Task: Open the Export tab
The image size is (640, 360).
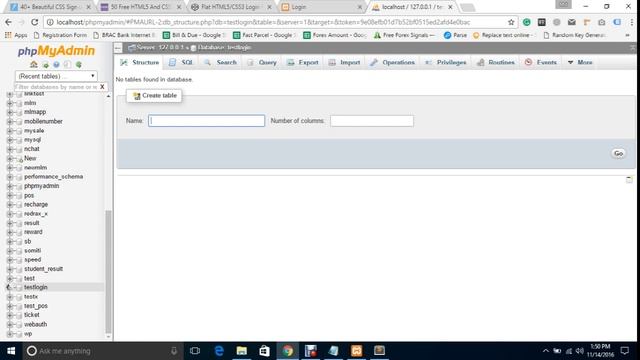Action: click(x=302, y=62)
